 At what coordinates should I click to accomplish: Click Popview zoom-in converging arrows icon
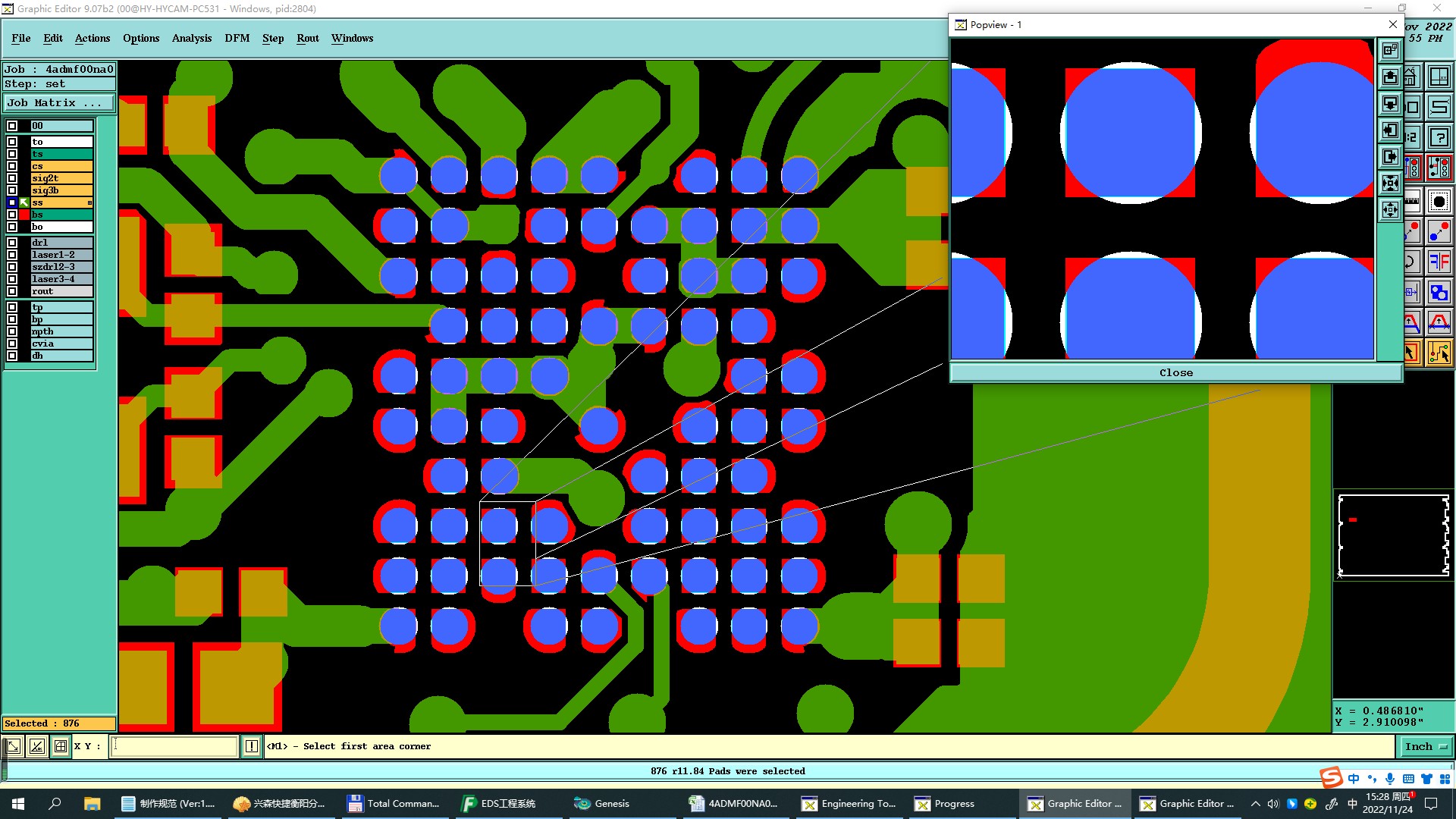tap(1390, 183)
